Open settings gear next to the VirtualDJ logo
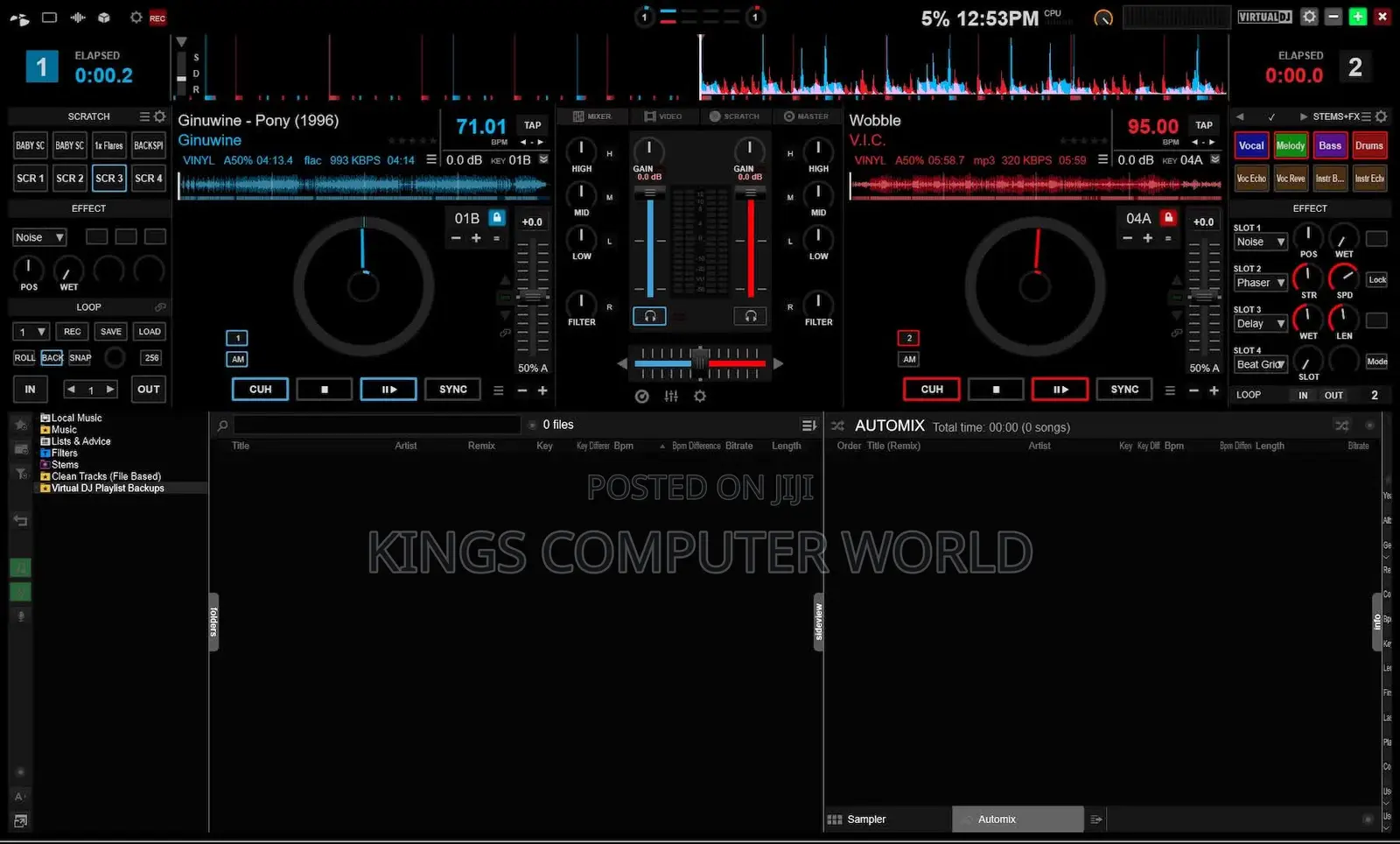Screen dimensions: 1400x844 pos(1309,17)
